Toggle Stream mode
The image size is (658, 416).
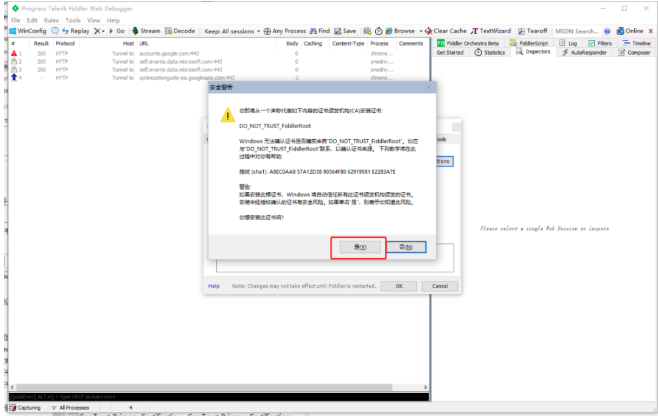click(146, 31)
